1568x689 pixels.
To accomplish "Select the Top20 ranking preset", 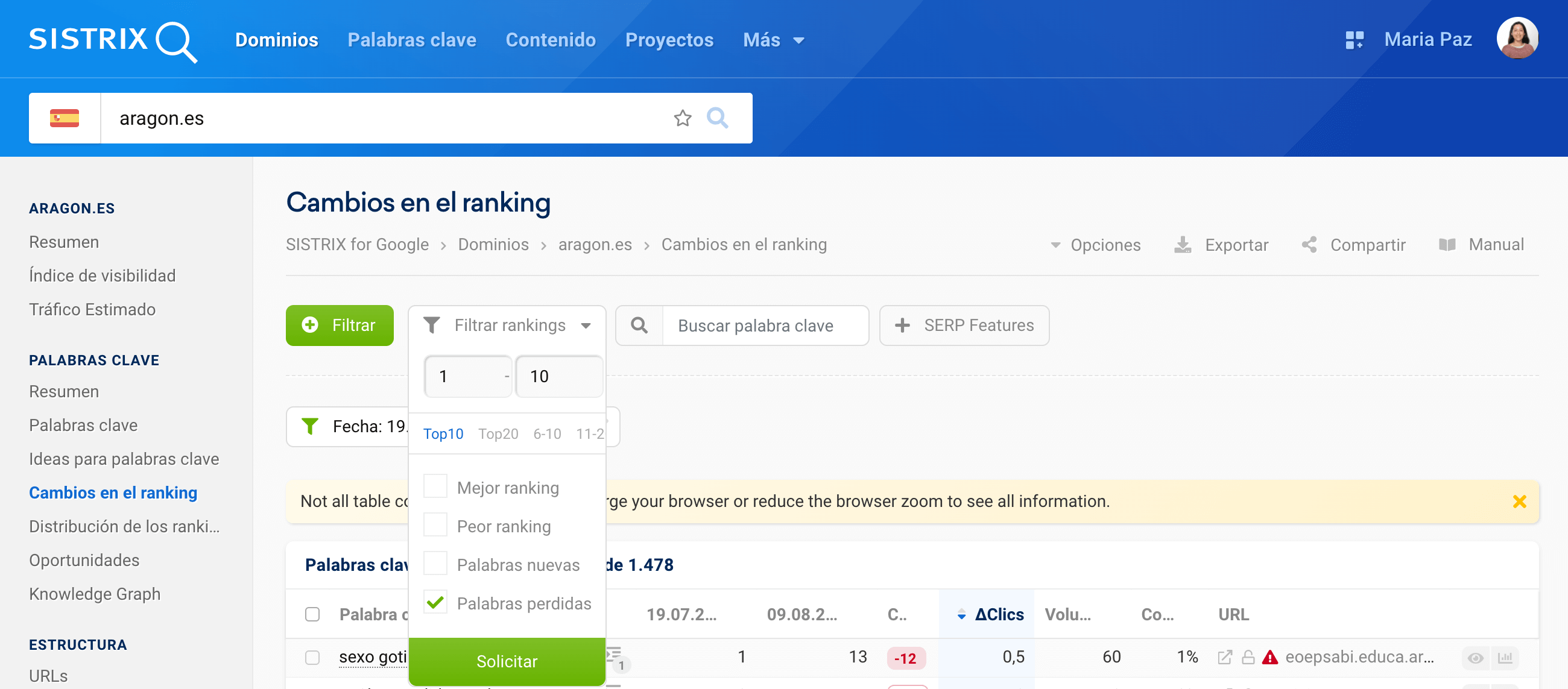I will (498, 434).
